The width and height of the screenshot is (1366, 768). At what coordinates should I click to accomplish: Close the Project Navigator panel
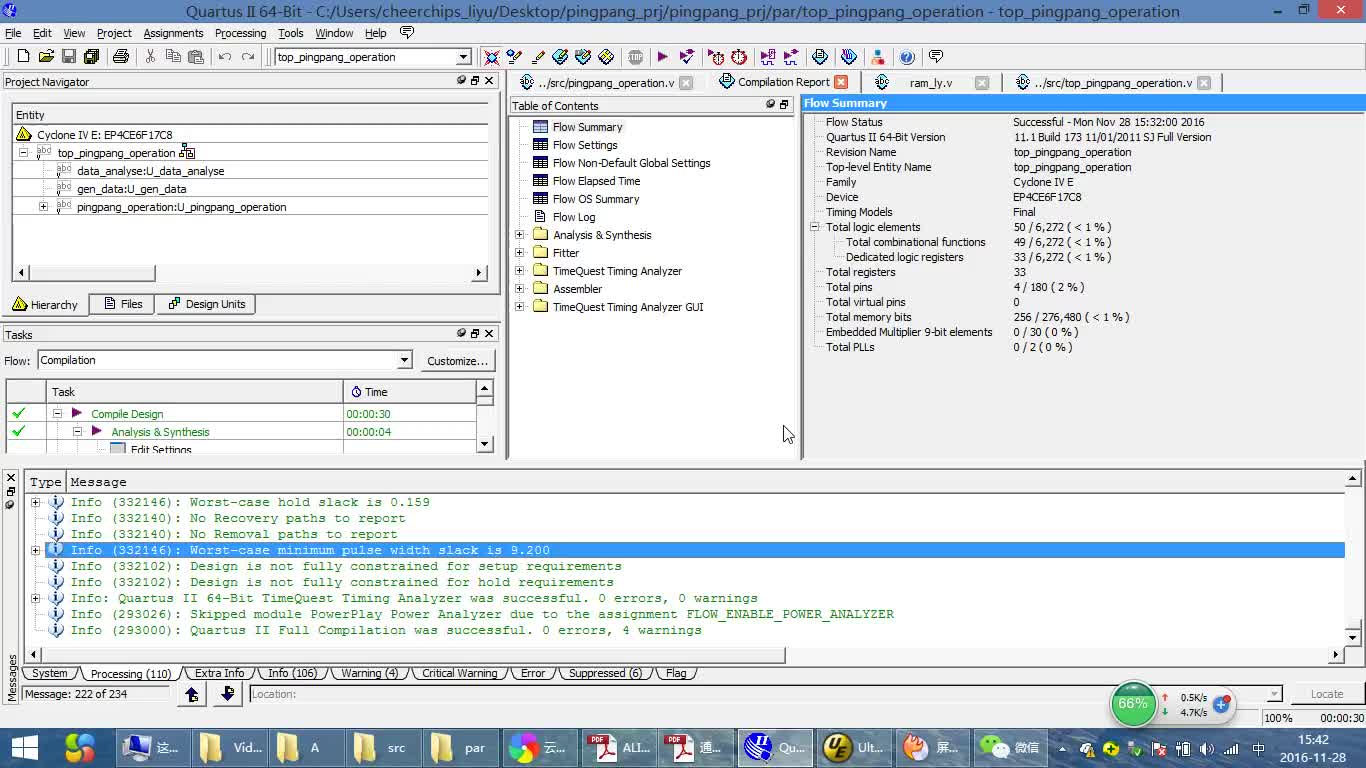[x=489, y=81]
